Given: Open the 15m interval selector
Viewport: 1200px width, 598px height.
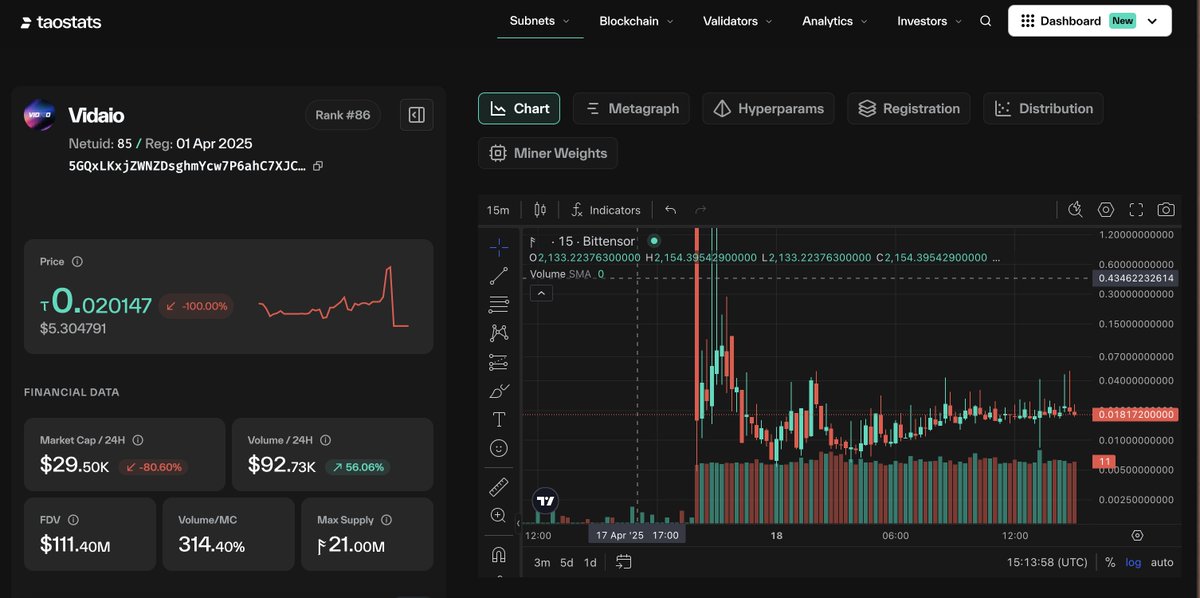Looking at the screenshot, I should click(498, 210).
